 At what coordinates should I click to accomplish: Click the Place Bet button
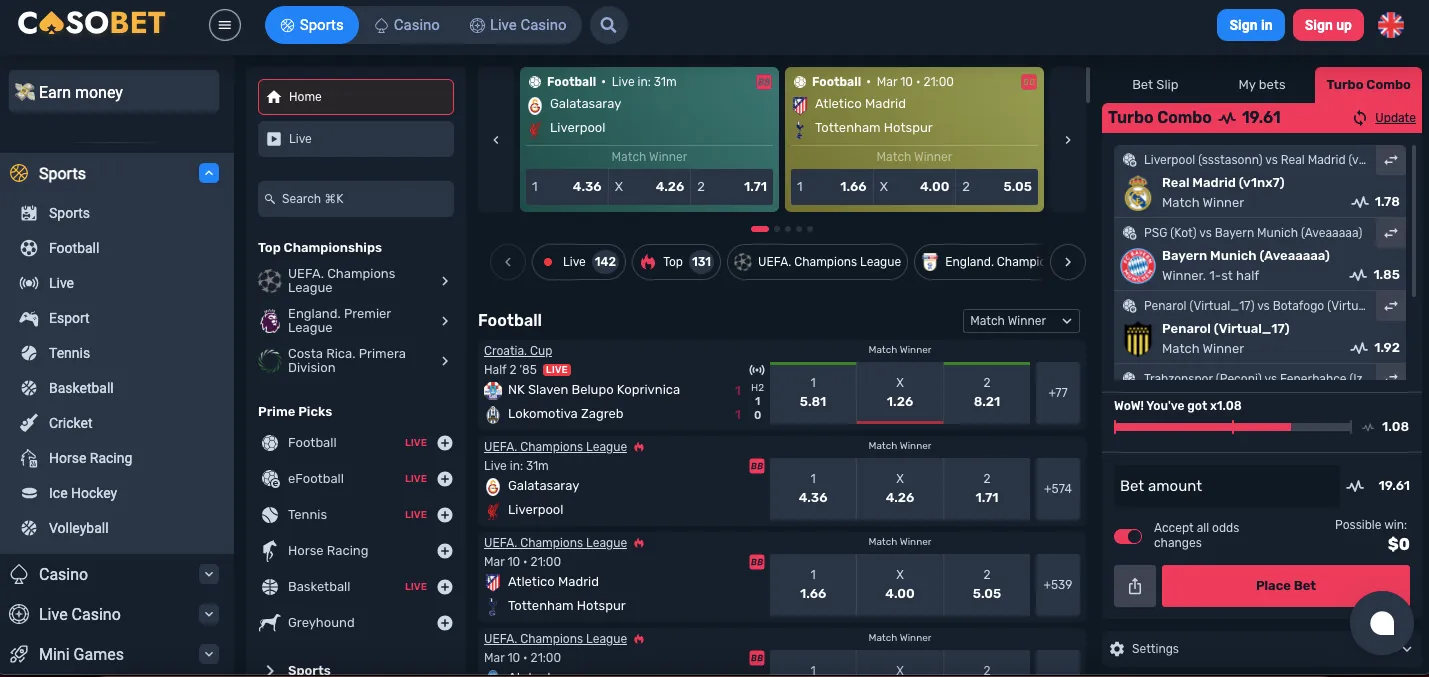pos(1286,586)
